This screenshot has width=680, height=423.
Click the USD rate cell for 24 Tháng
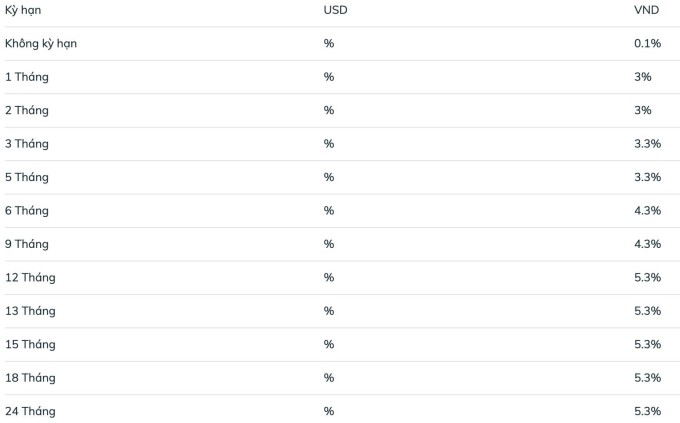pyautogui.click(x=329, y=411)
